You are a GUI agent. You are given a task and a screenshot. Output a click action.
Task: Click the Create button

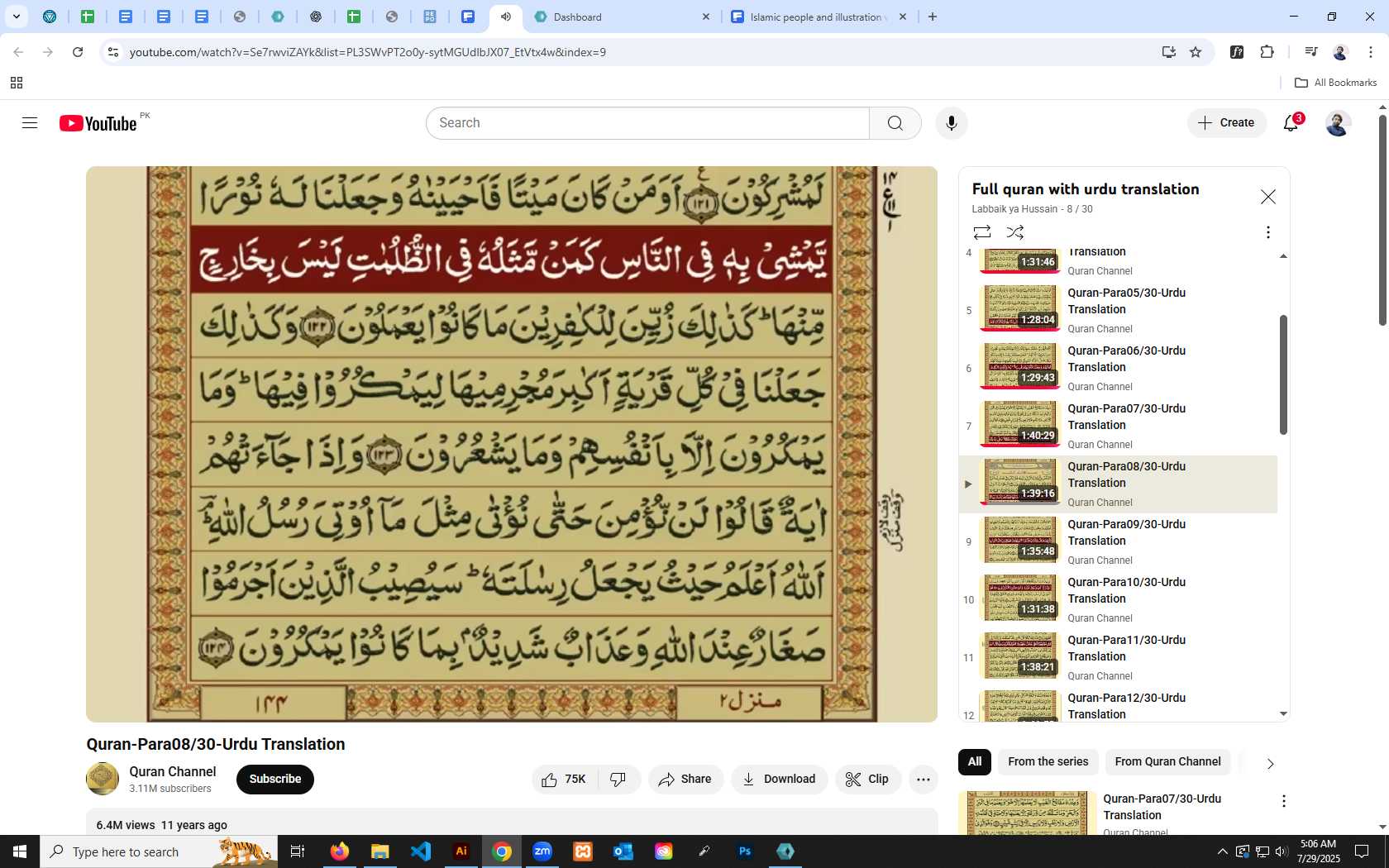tap(1227, 123)
